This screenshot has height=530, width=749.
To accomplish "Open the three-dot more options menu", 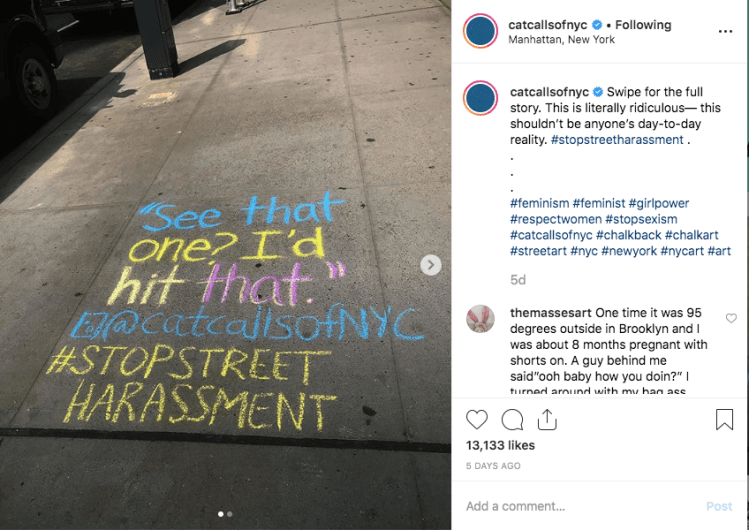I will click(x=725, y=32).
